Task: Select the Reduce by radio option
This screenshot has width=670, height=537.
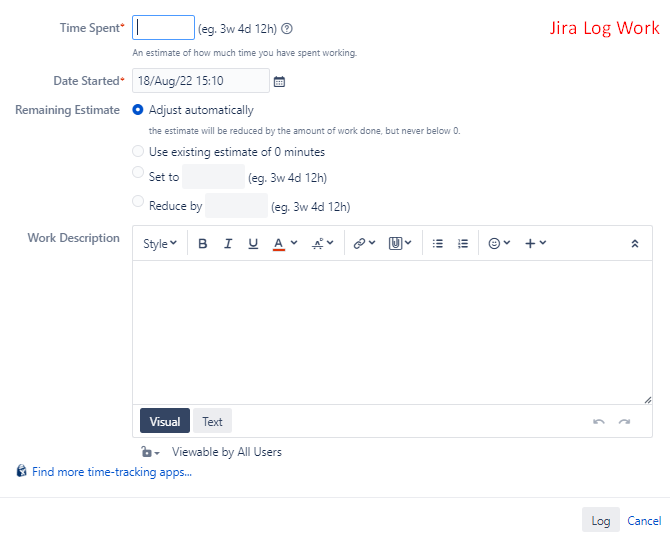Action: [138, 201]
